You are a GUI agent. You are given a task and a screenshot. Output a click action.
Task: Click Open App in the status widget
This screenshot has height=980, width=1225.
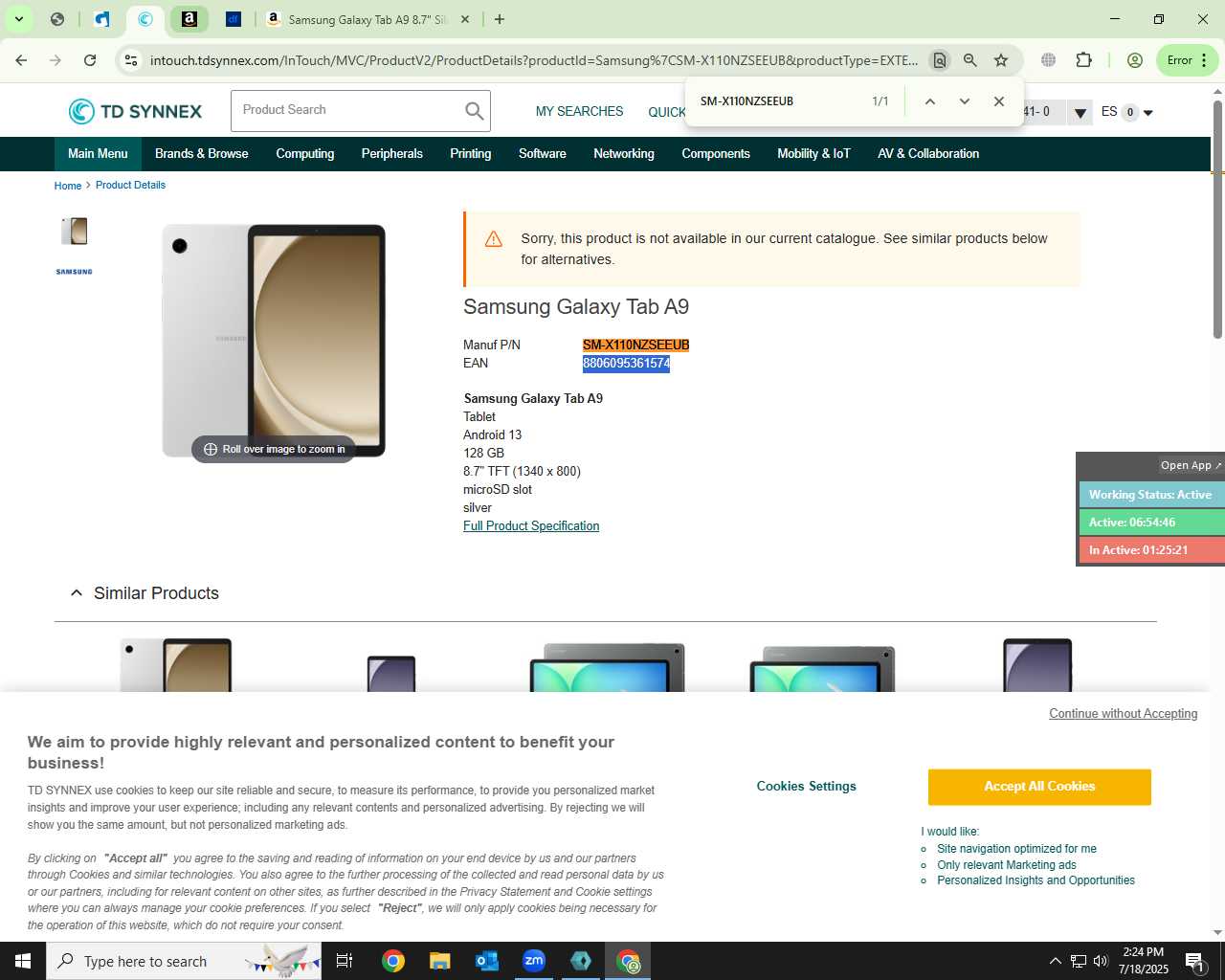1191,465
